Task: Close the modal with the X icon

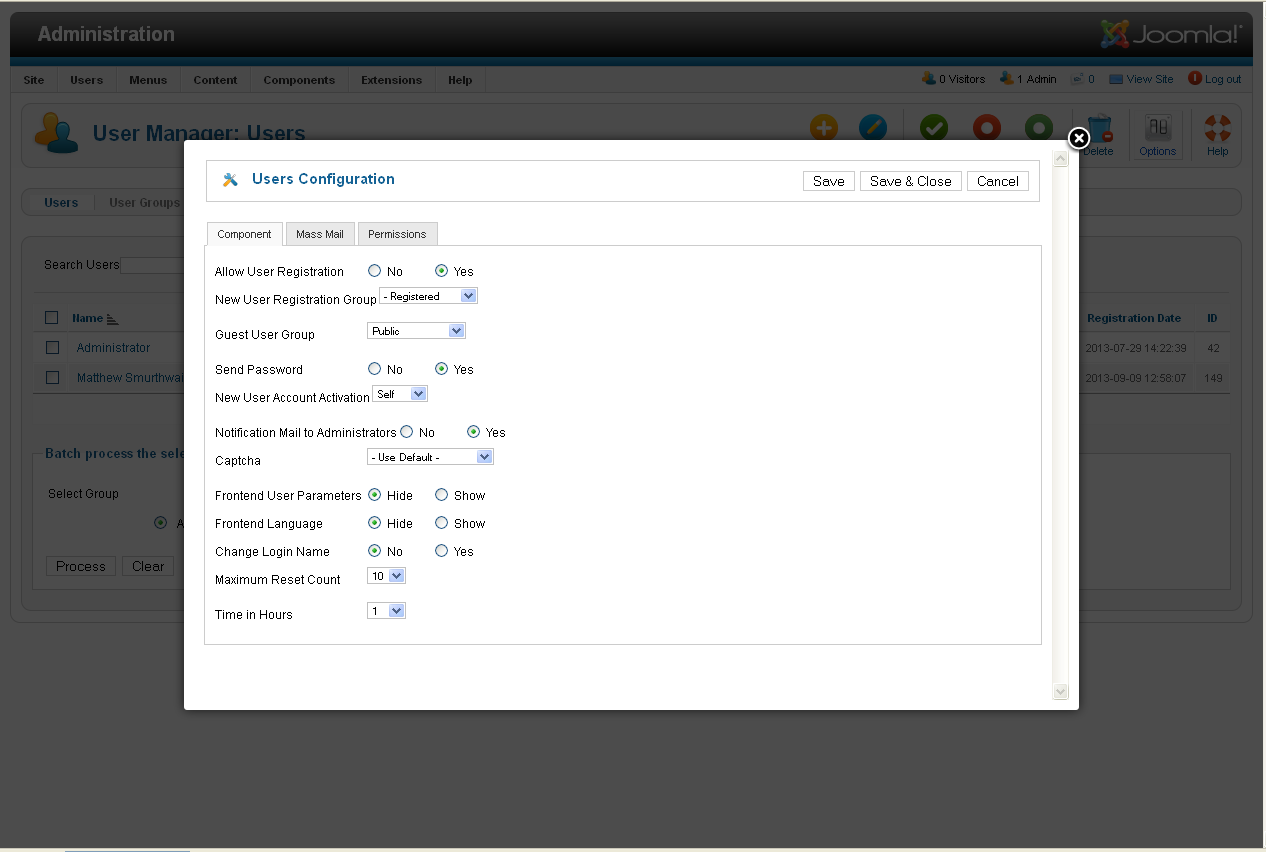Action: [x=1078, y=138]
